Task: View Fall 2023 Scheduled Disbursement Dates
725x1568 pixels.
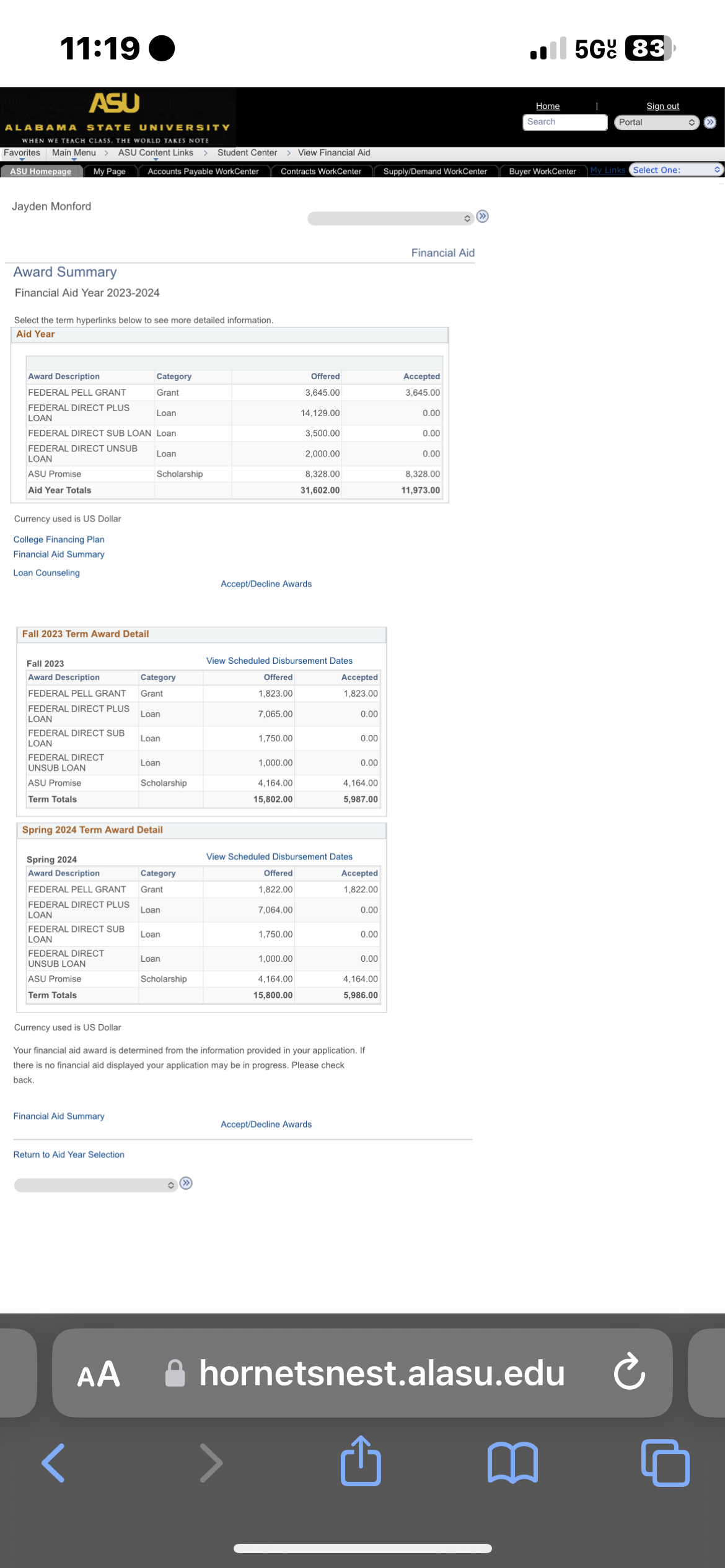Action: coord(279,661)
